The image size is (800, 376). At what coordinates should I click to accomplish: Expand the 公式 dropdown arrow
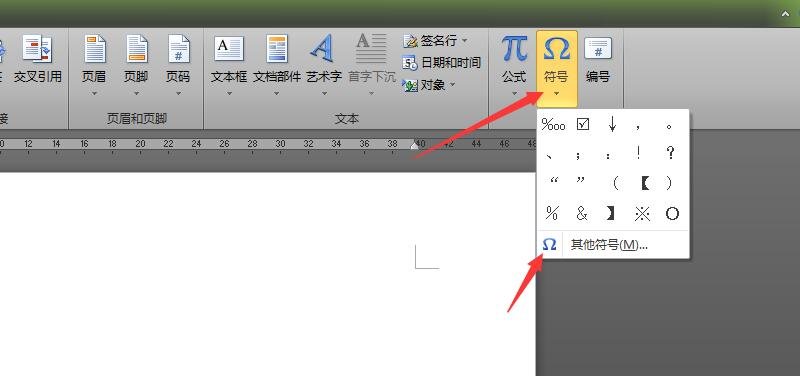pyautogui.click(x=514, y=93)
